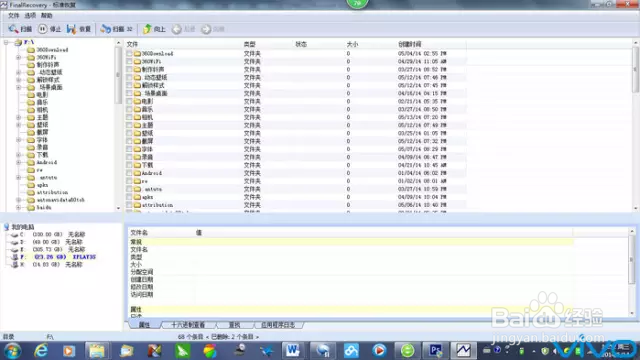Open the 应用程序日志 tab
The height and width of the screenshot is (360, 640).
[x=278, y=325]
